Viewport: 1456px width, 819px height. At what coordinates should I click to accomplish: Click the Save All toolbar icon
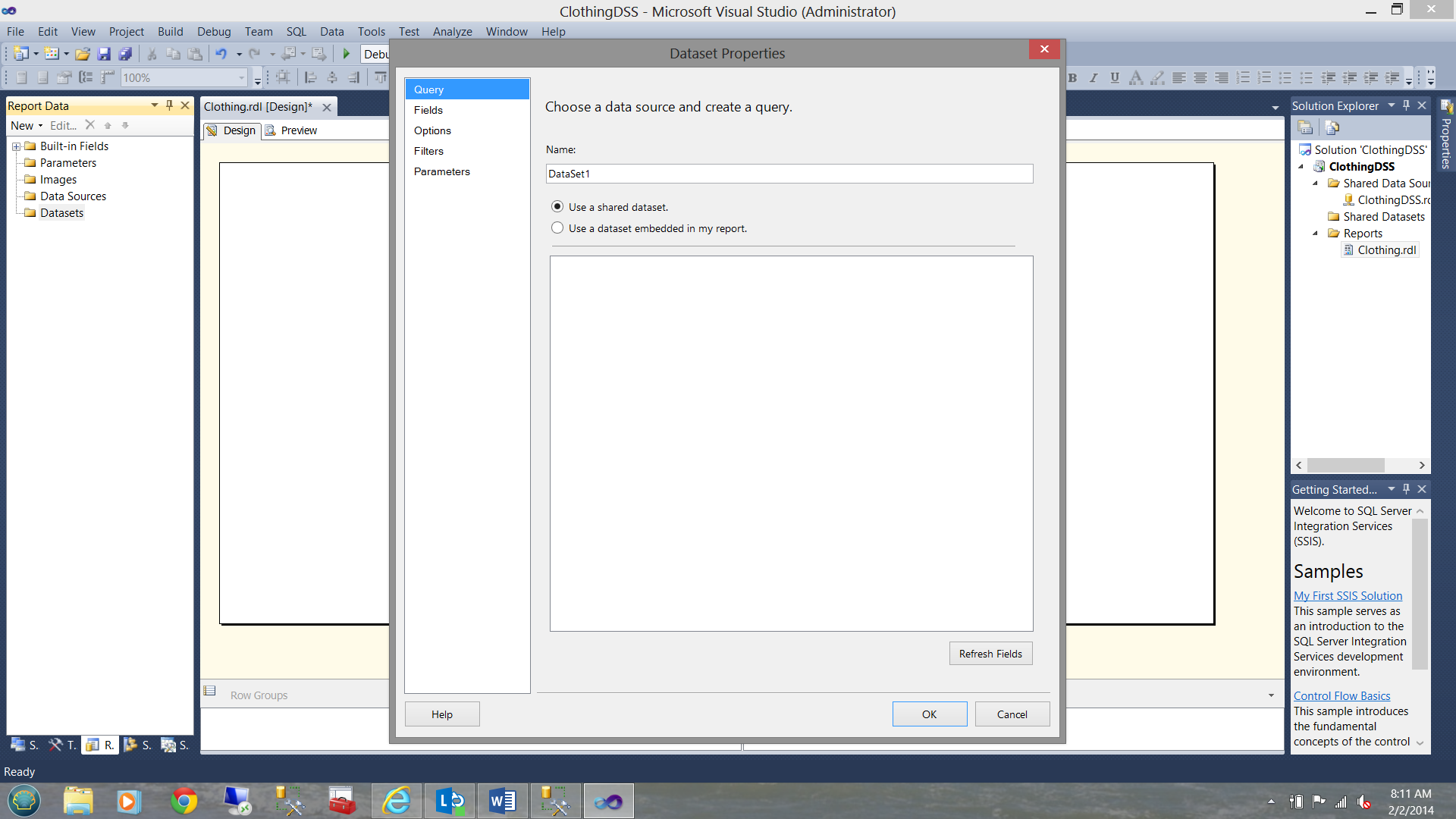pos(125,54)
